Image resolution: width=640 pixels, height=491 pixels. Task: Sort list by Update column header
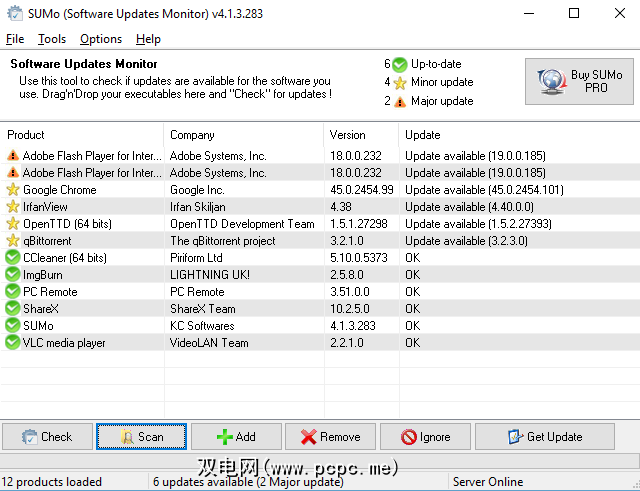pos(519,135)
